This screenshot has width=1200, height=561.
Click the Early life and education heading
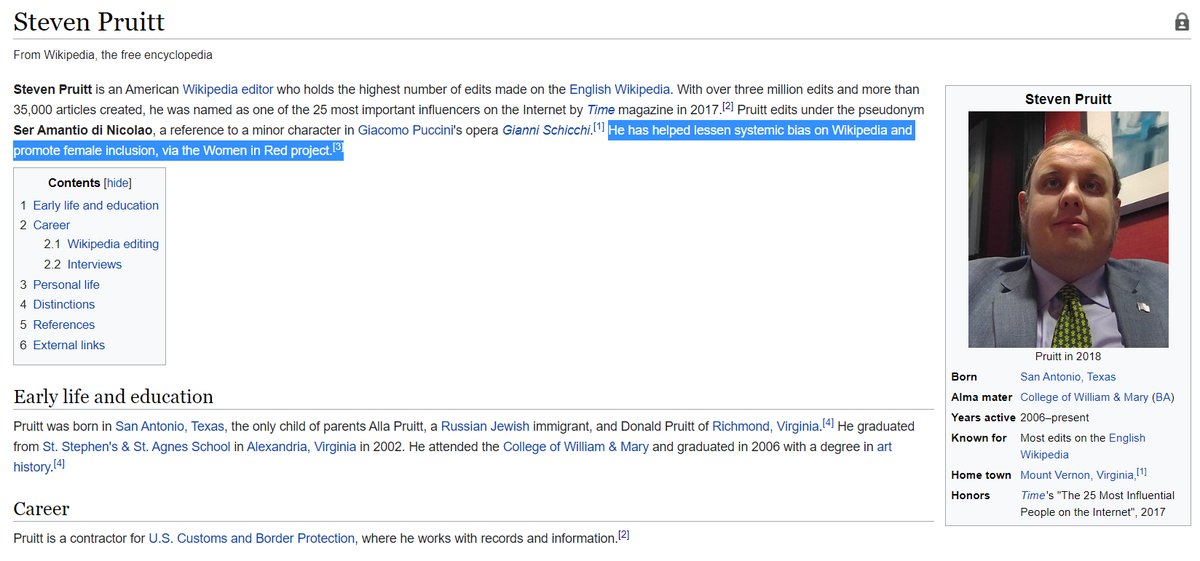click(x=113, y=396)
